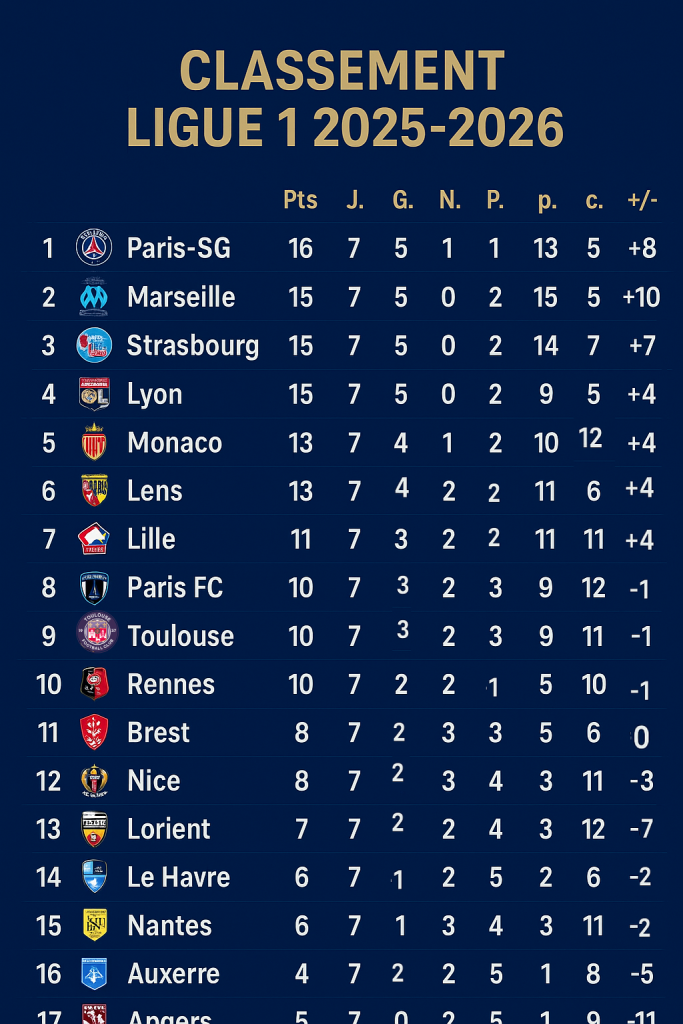Click the Toulouse club crest
The height and width of the screenshot is (1024, 683).
click(x=97, y=634)
